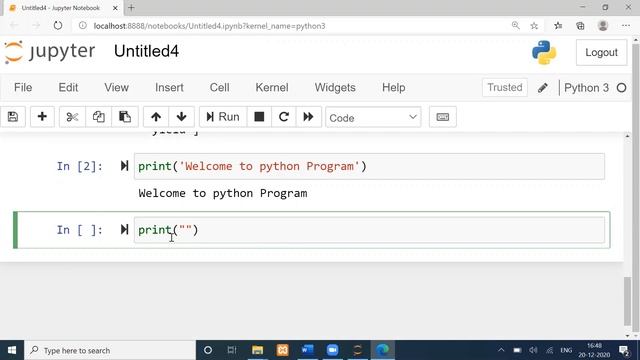
Task: Open a new browser tab
Action: tap(131, 8)
